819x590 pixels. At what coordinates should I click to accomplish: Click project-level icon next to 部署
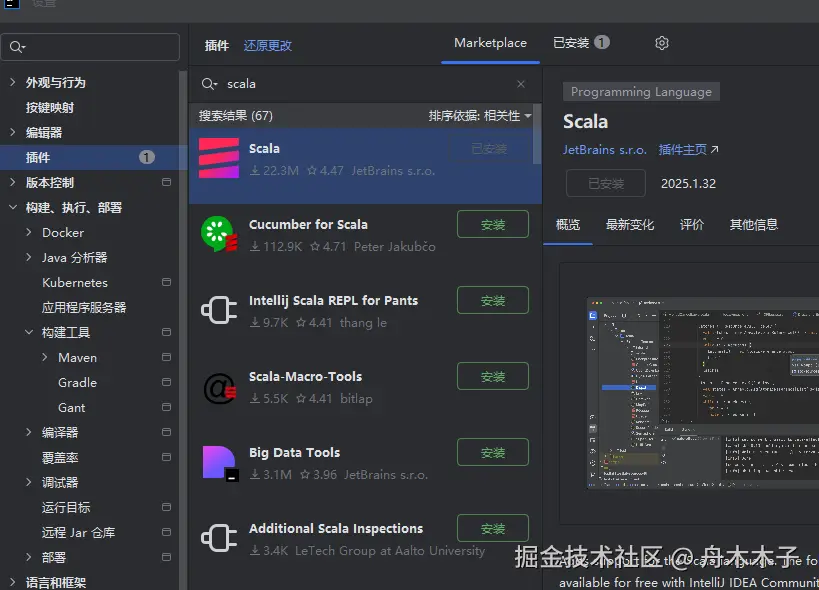(167, 557)
